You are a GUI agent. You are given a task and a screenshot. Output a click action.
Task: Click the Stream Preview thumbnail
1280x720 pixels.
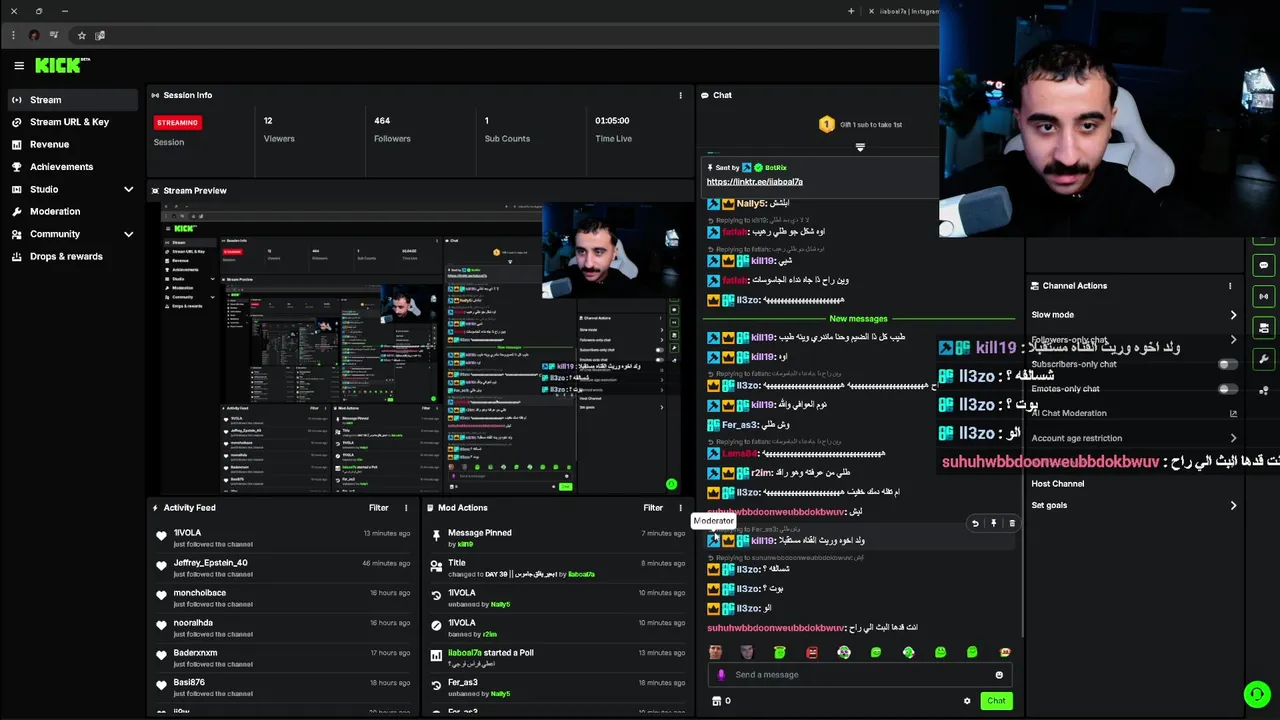coord(421,348)
